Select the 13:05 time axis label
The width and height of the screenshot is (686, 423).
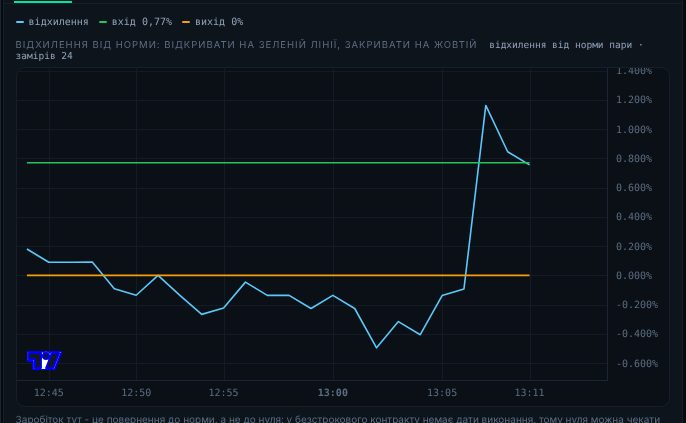[442, 393]
